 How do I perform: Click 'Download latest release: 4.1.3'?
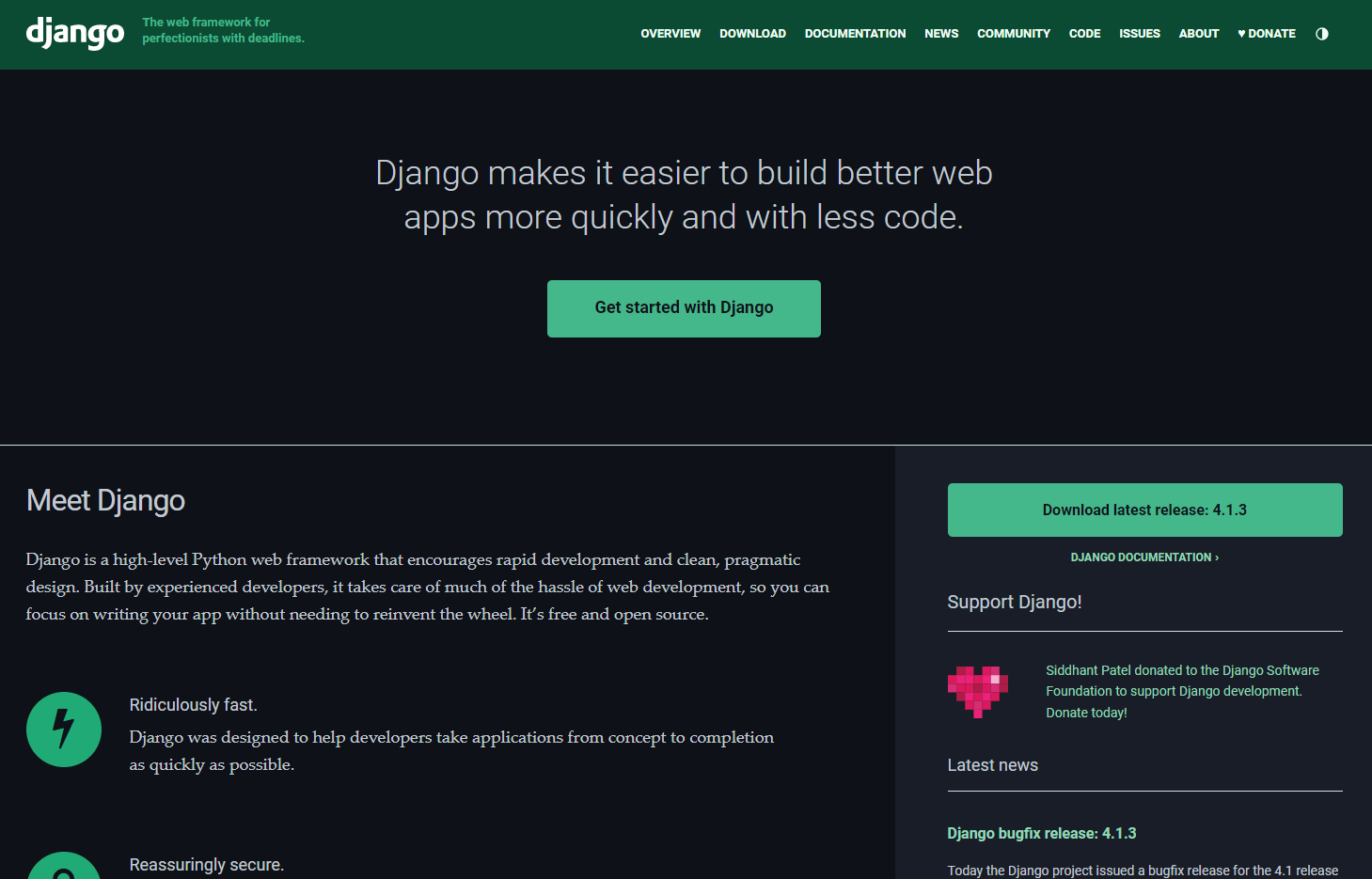[x=1144, y=510]
